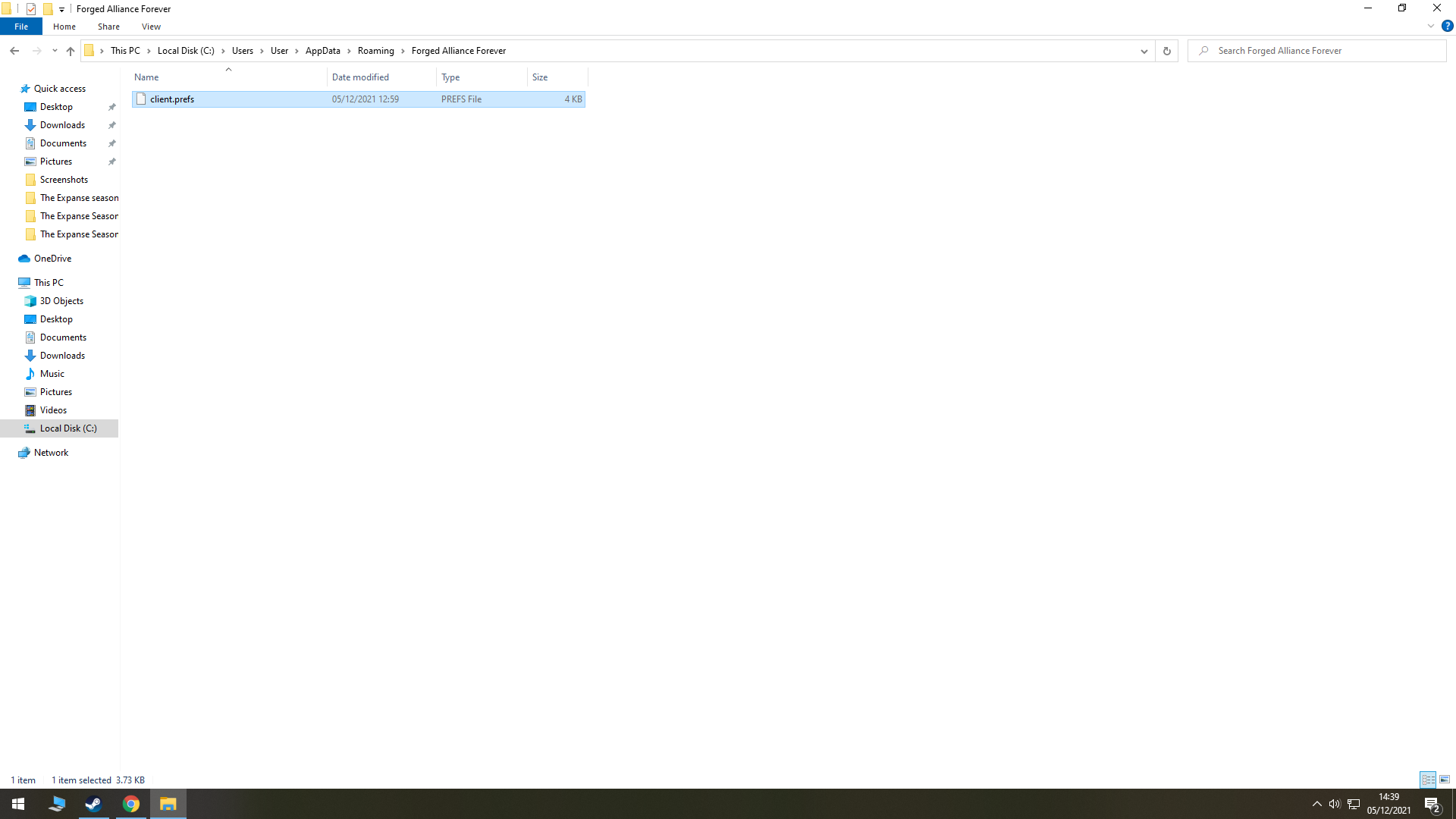Viewport: 1456px width, 819px height.
Task: Open Desktop under This PC
Action: 57,319
